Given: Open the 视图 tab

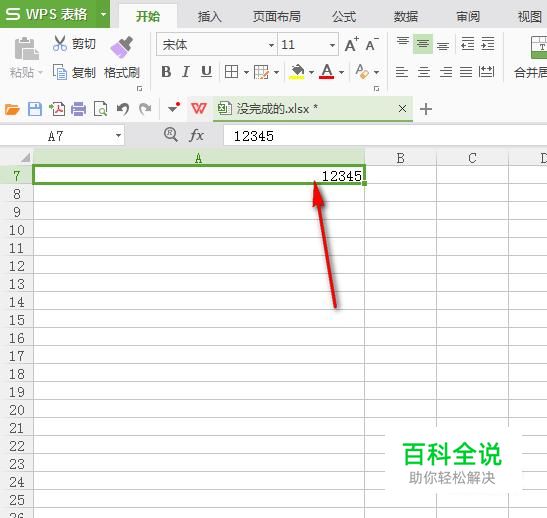Looking at the screenshot, I should [x=530, y=16].
